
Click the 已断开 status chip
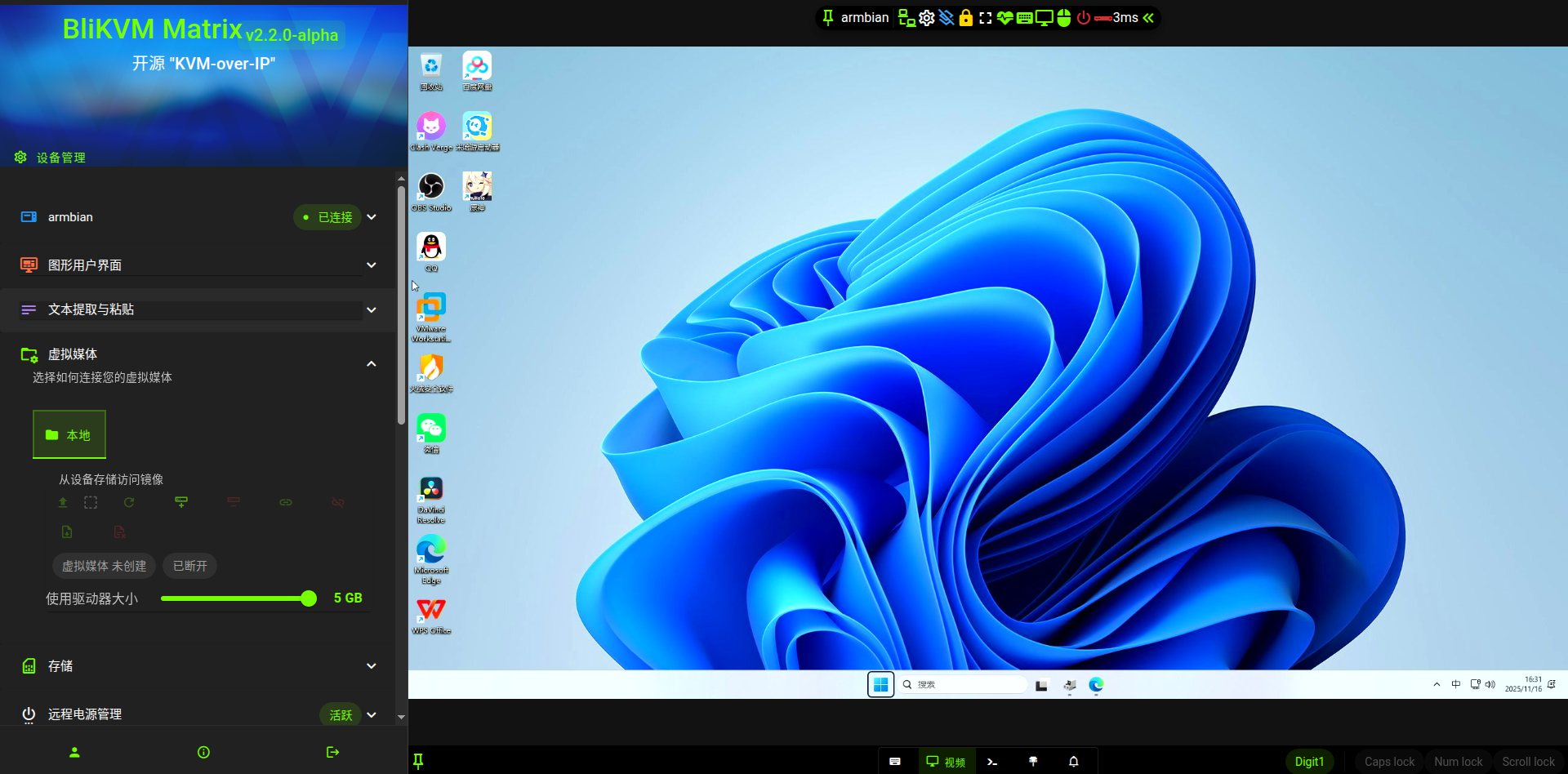[x=190, y=566]
